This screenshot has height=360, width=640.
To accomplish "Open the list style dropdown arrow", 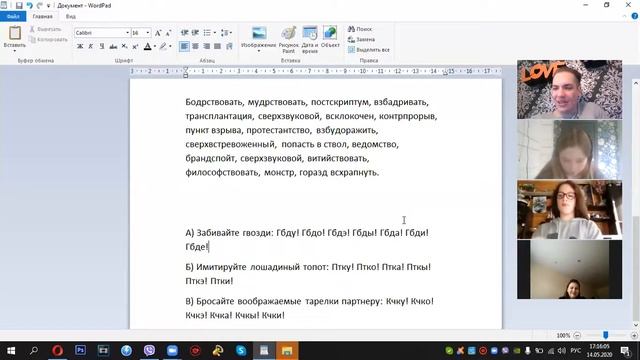I will pyautogui.click(x=215, y=33).
